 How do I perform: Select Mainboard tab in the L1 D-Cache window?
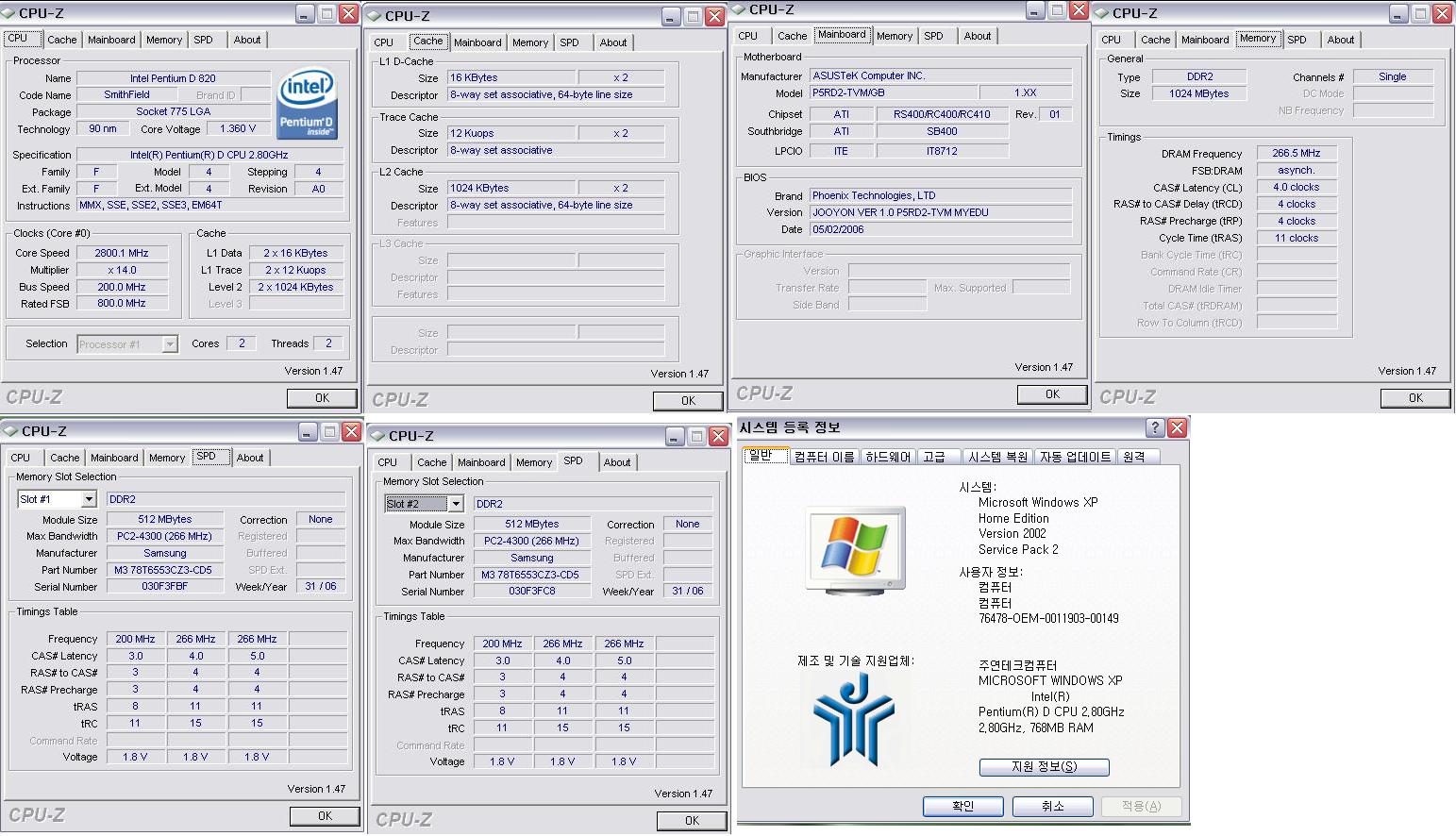(477, 42)
